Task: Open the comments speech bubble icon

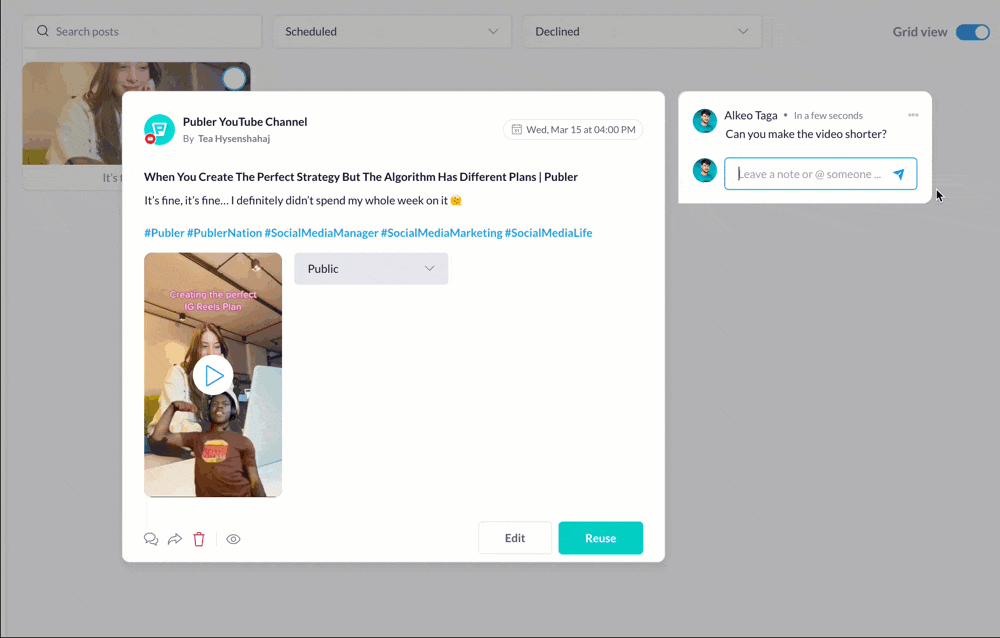Action: [x=151, y=539]
